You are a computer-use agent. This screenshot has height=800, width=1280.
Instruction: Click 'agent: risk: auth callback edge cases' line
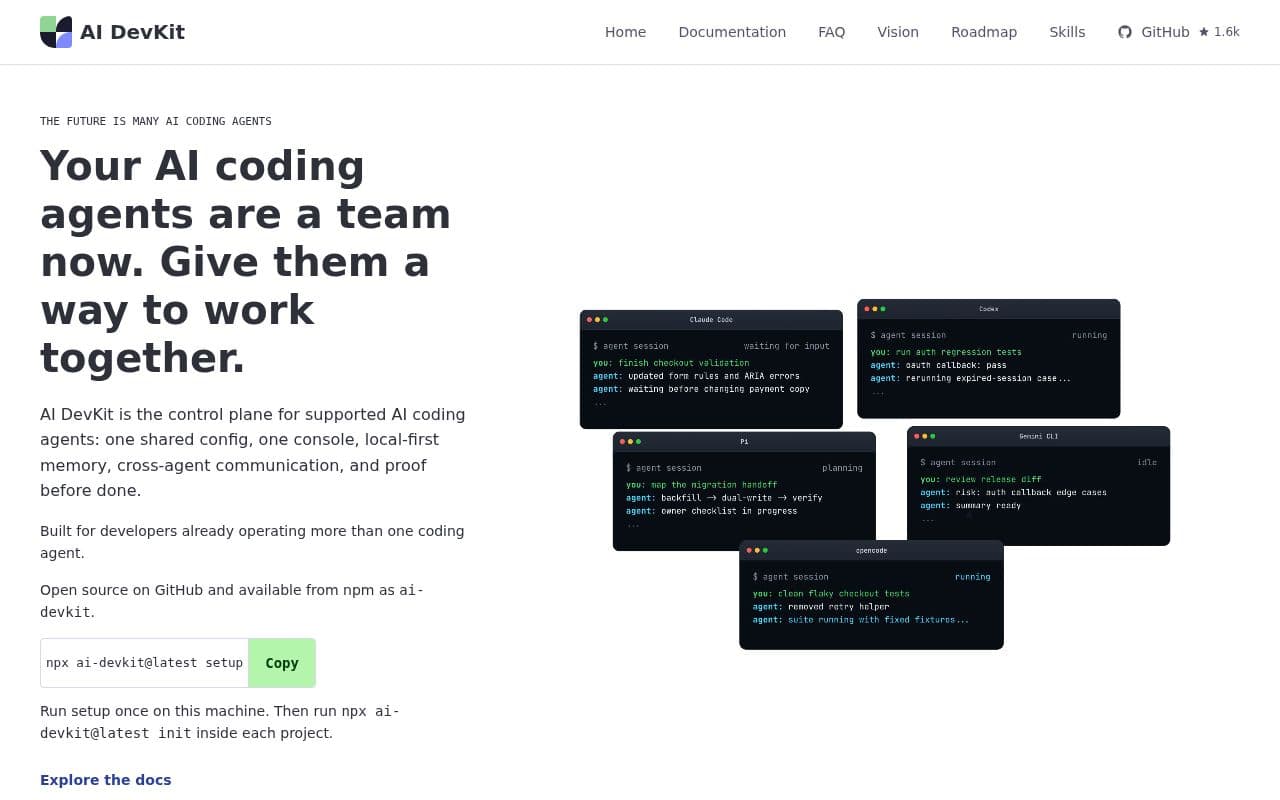point(1013,492)
